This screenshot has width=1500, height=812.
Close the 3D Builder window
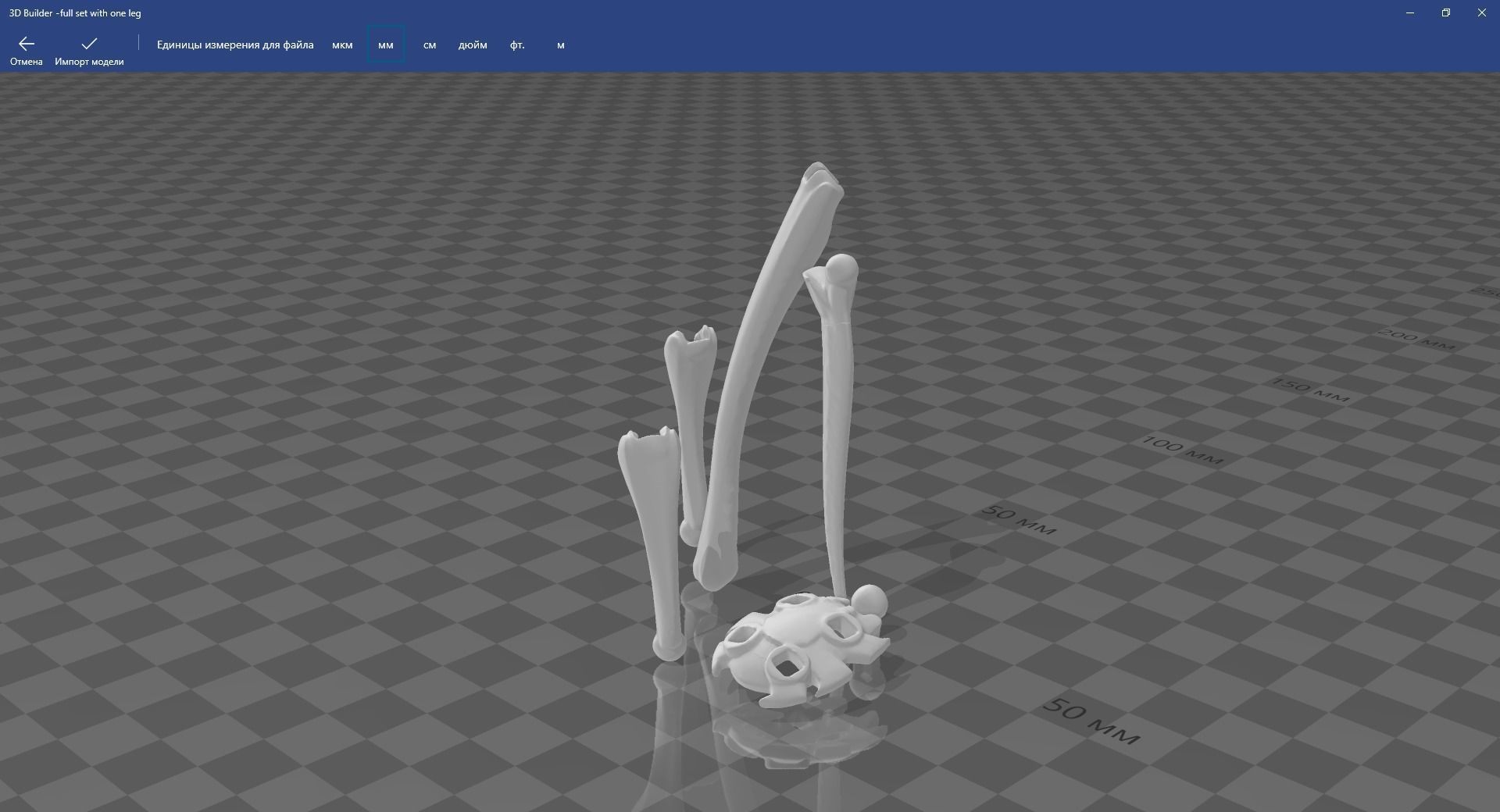tap(1482, 12)
